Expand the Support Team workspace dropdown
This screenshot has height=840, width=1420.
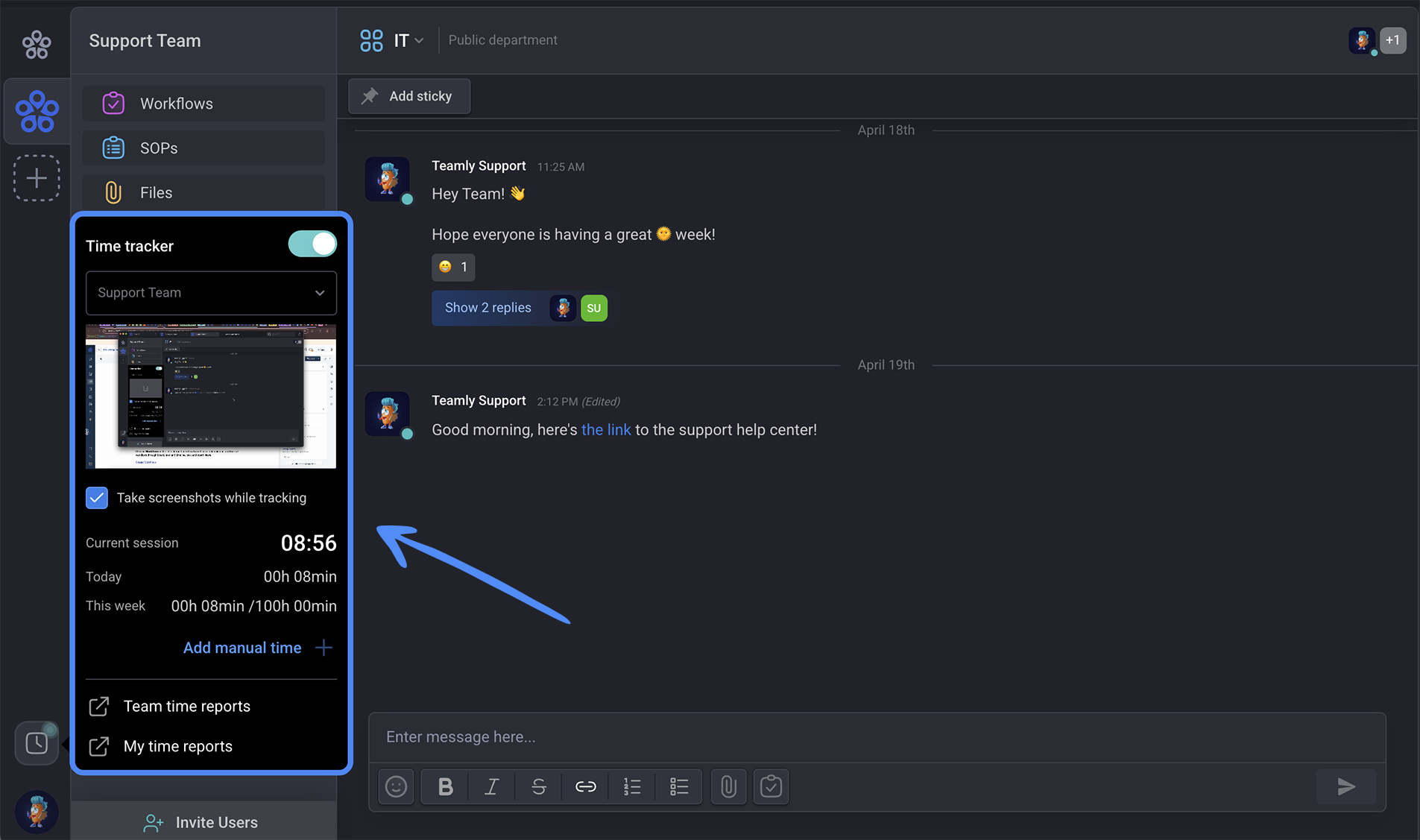click(211, 293)
